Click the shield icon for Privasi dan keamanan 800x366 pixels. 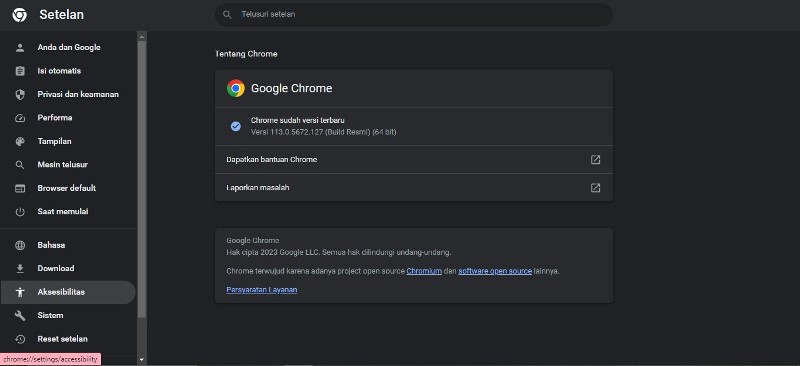coord(20,94)
